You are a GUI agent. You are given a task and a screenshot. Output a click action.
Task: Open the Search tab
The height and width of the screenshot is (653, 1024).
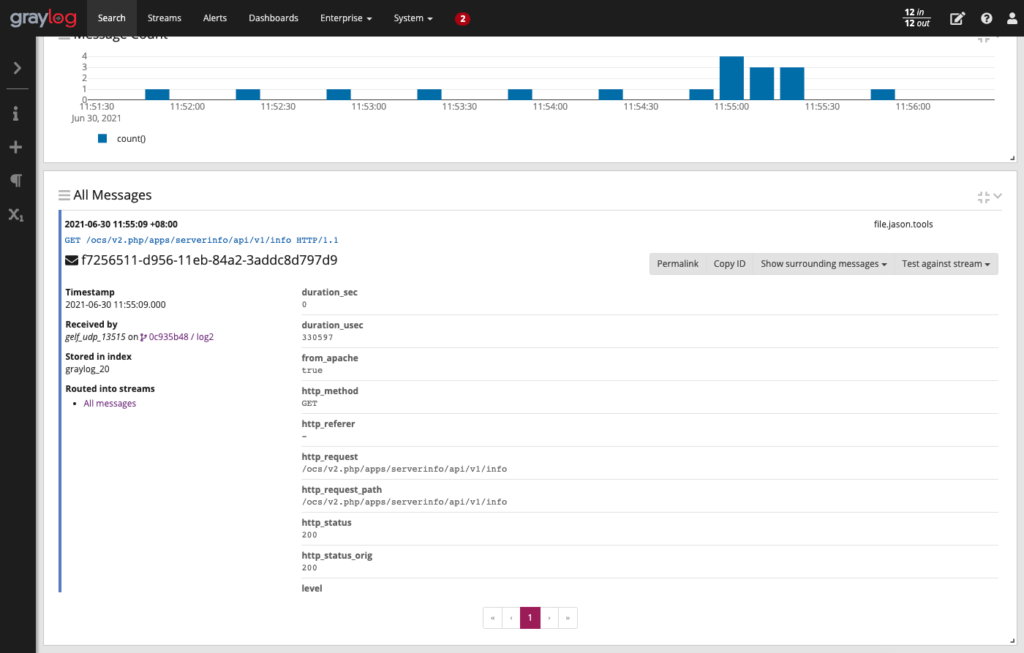tap(112, 18)
